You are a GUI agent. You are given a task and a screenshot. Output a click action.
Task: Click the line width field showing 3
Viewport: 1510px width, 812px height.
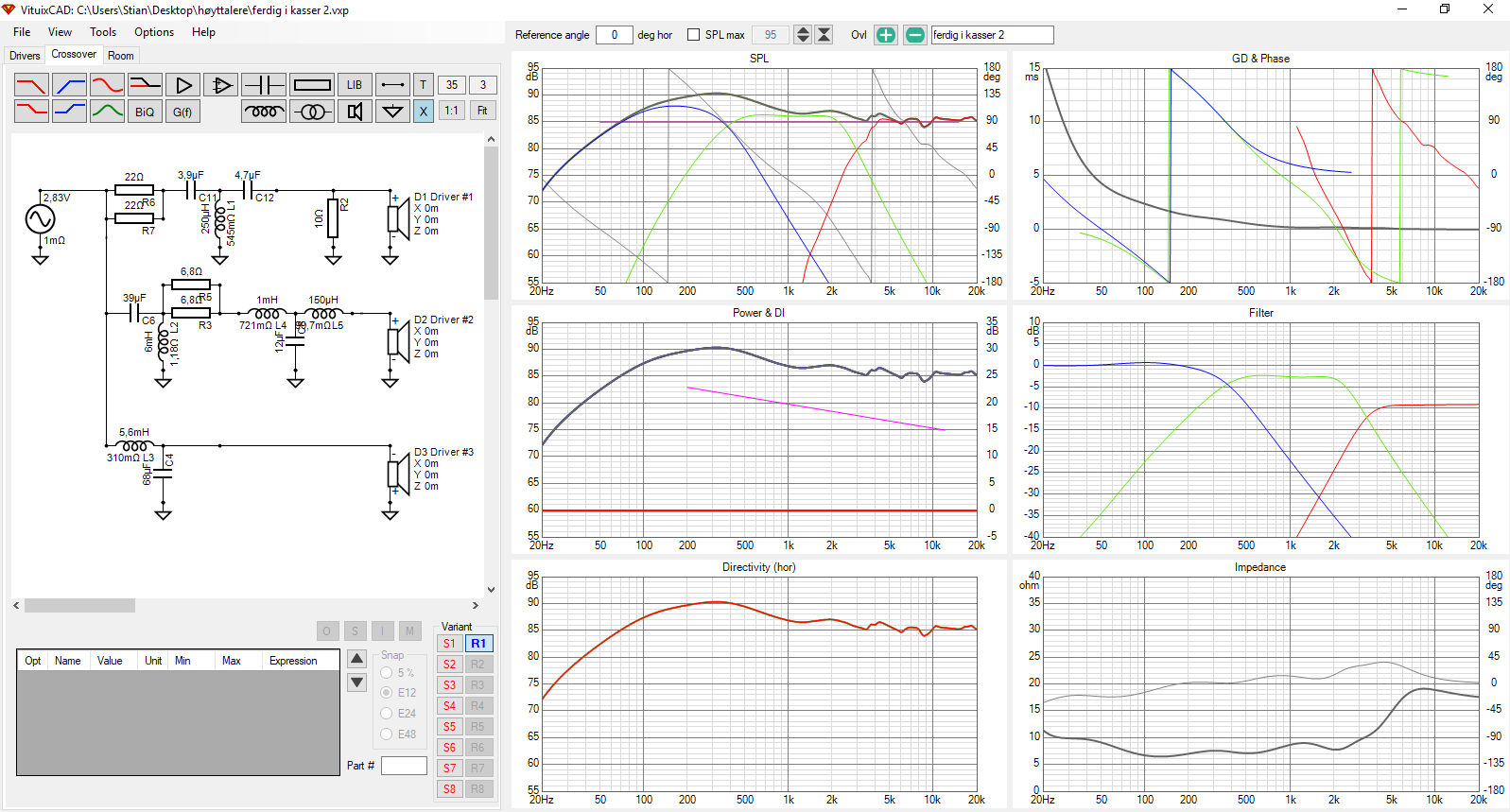[x=483, y=85]
